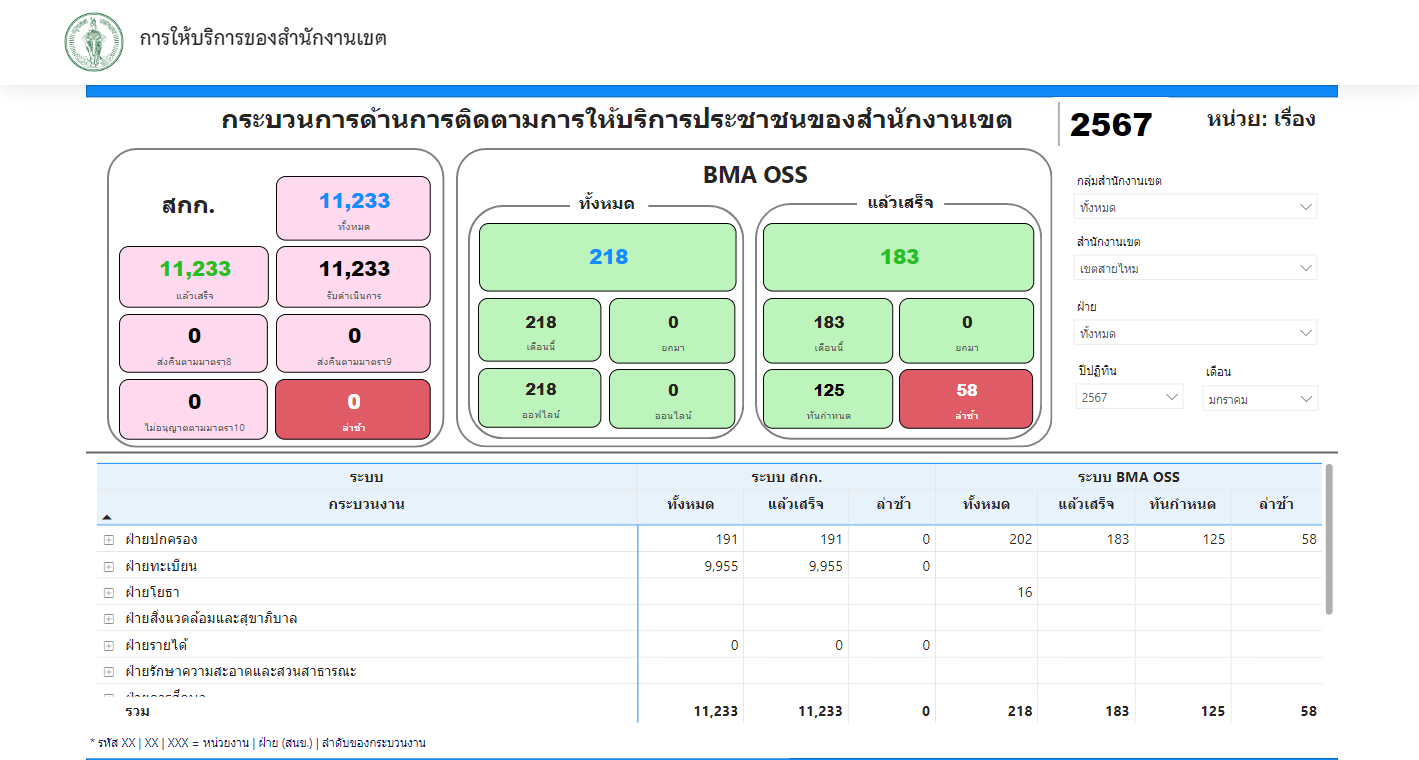Open the ปีปฏิทิน year dropdown

(1130, 398)
